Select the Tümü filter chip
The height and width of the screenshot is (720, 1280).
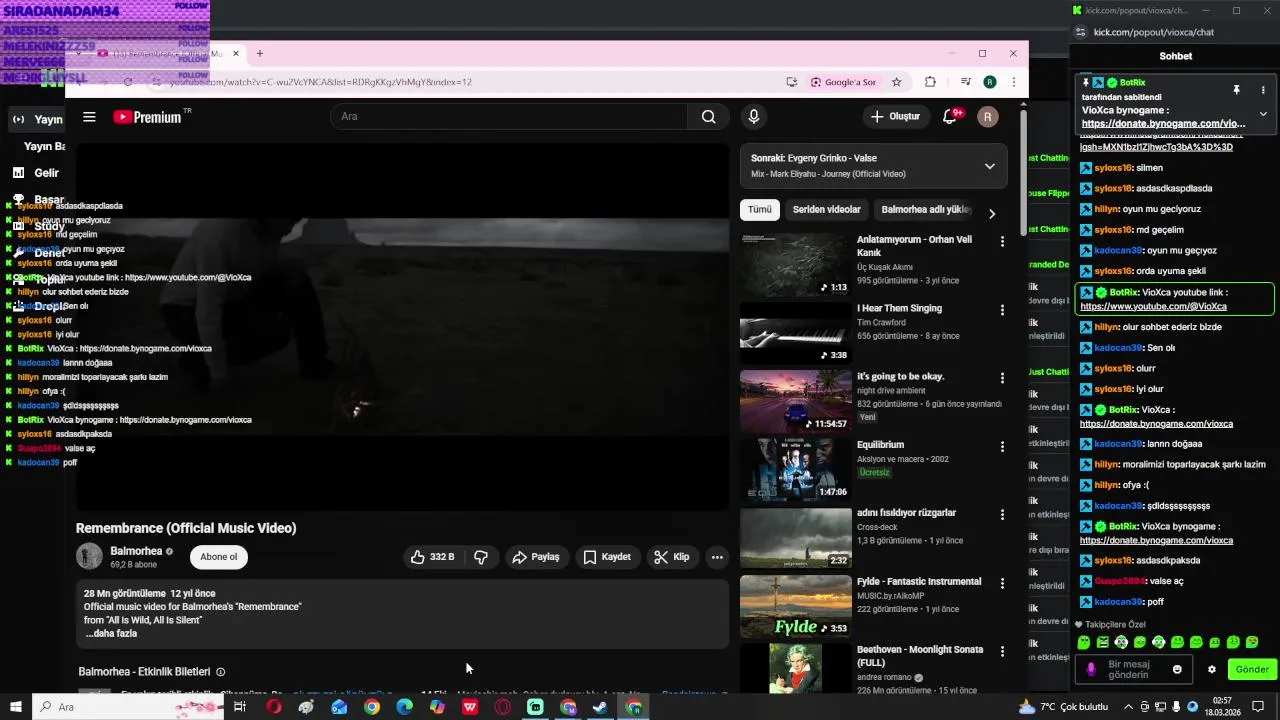760,210
